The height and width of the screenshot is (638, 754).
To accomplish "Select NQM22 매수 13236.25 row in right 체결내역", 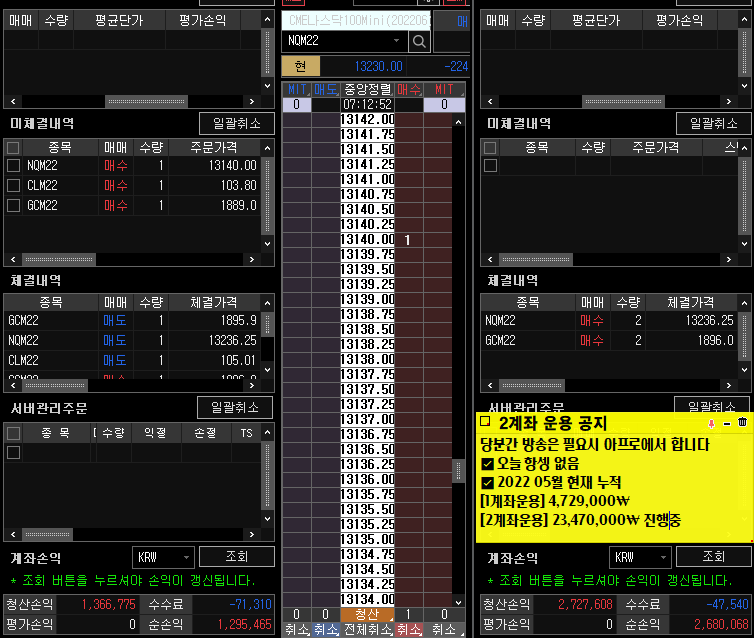I will (x=609, y=321).
